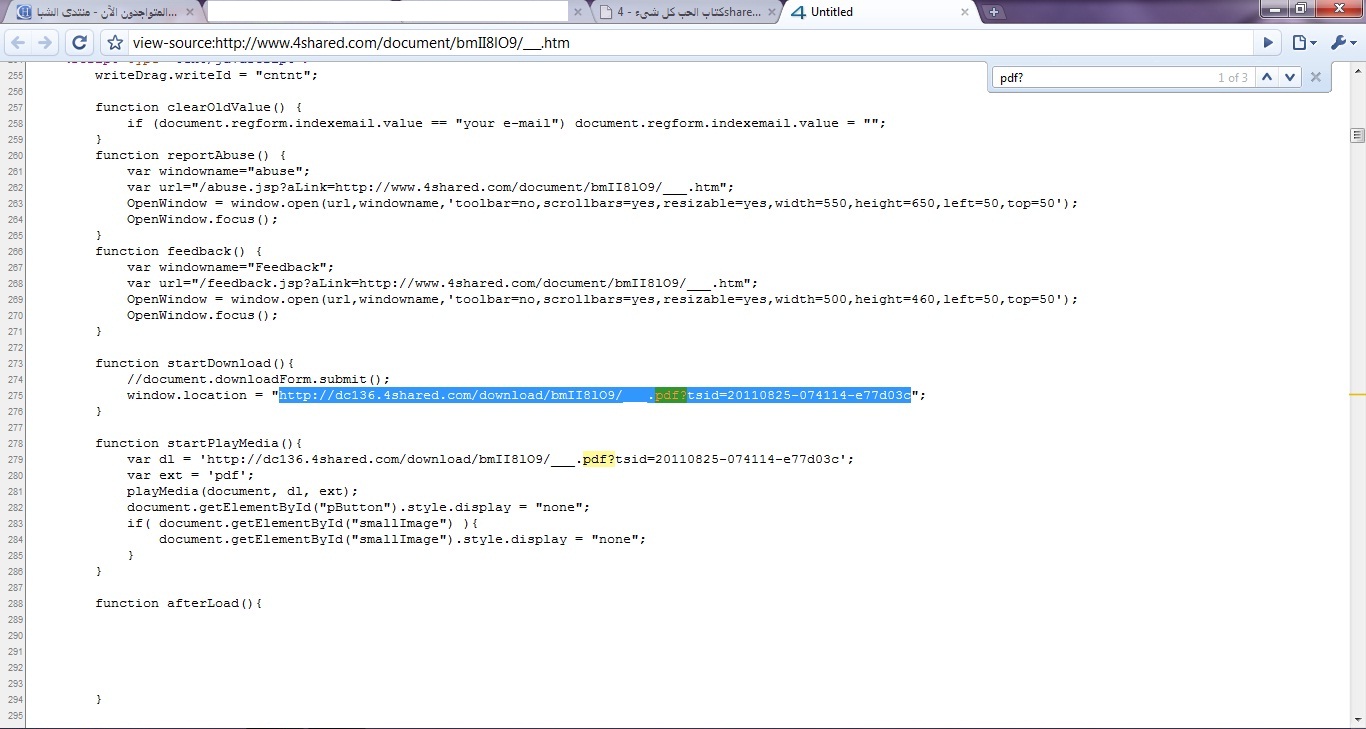Click the highlighted download URL on line 275
This screenshot has width=1366, height=729.
(594, 395)
